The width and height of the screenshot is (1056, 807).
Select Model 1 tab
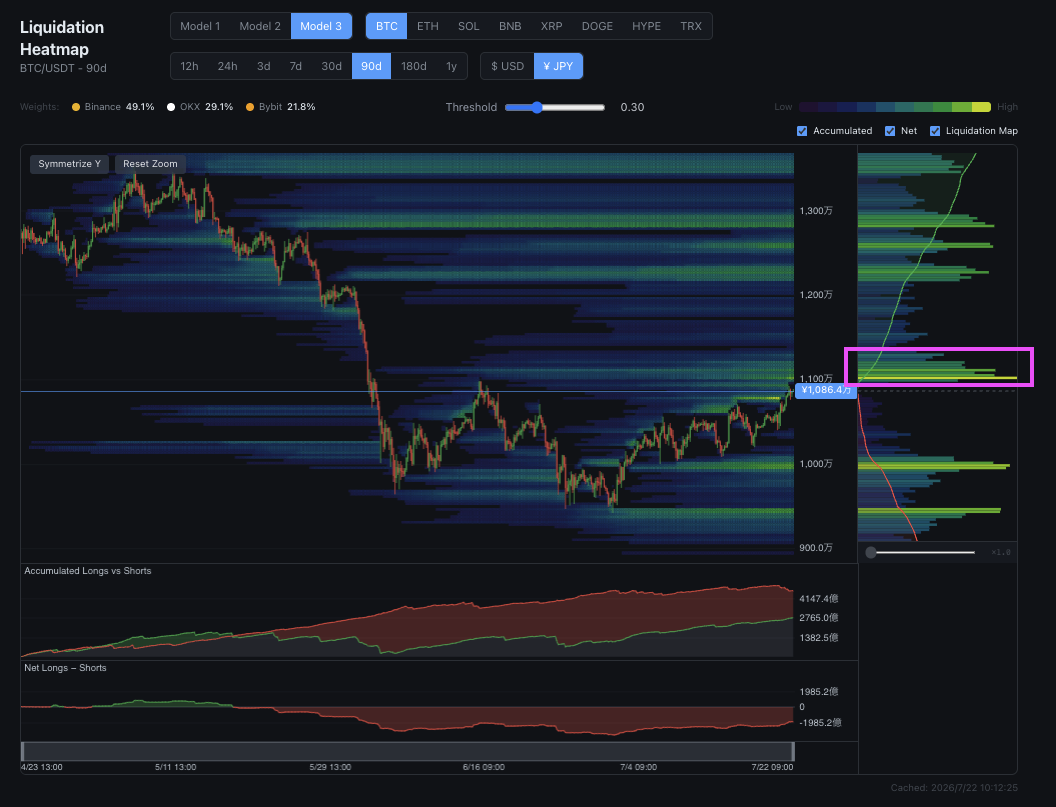(x=200, y=26)
